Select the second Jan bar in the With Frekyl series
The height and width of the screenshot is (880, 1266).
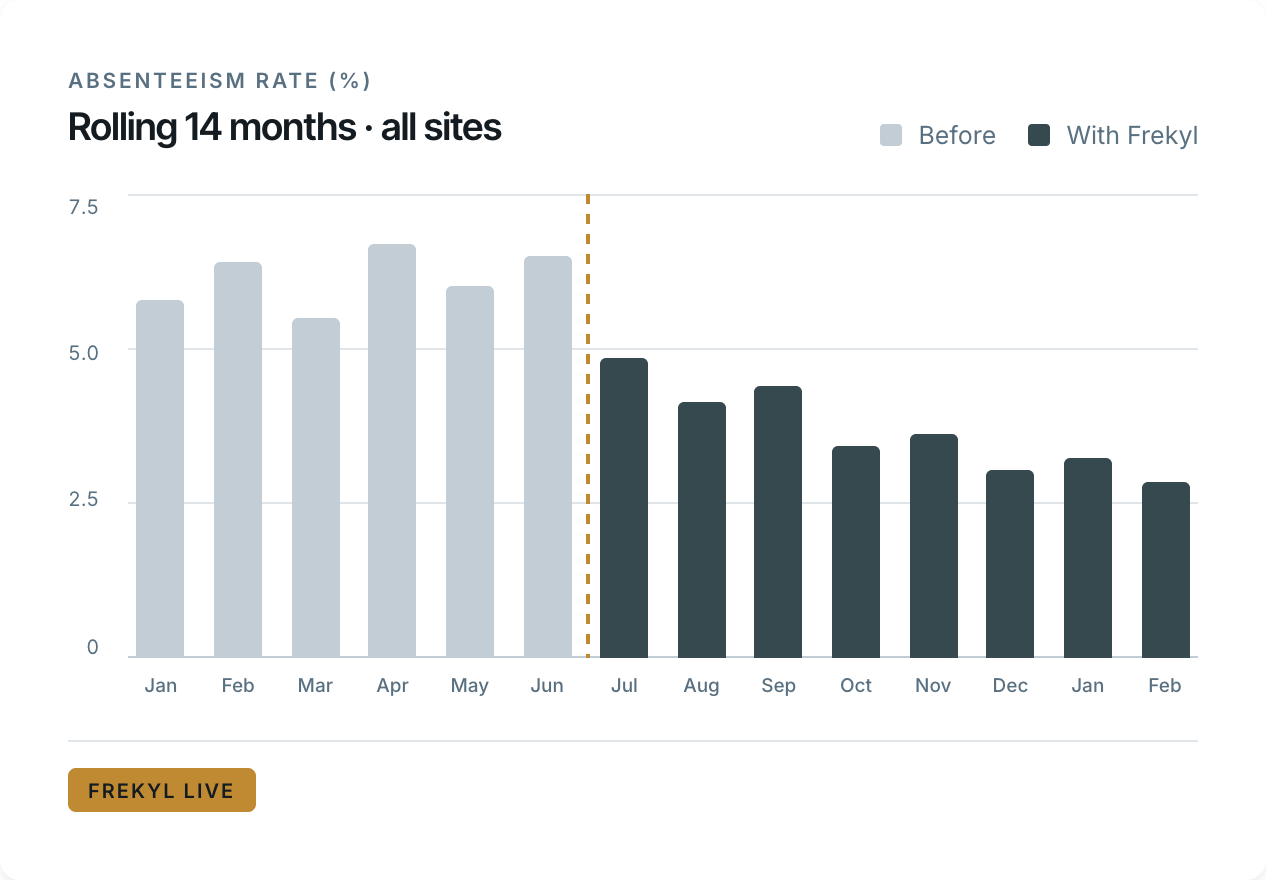[1088, 558]
